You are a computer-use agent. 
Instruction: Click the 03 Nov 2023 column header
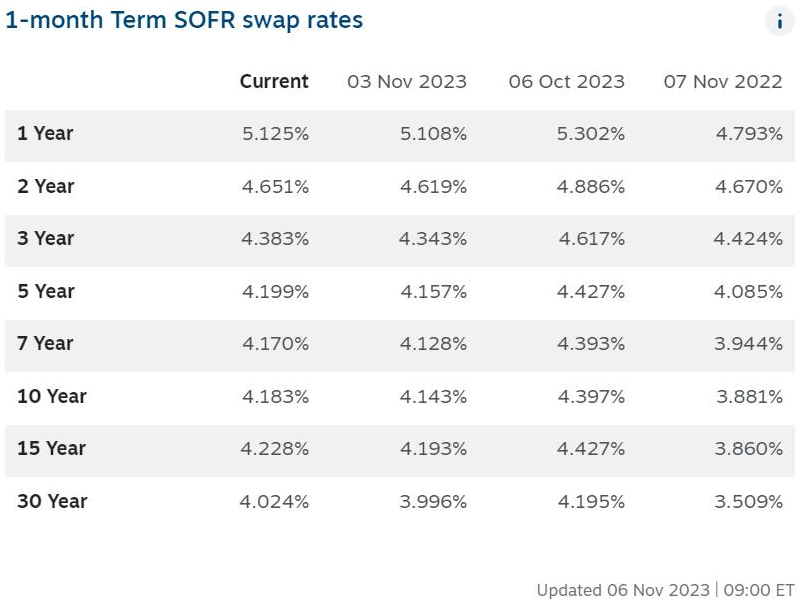click(407, 82)
